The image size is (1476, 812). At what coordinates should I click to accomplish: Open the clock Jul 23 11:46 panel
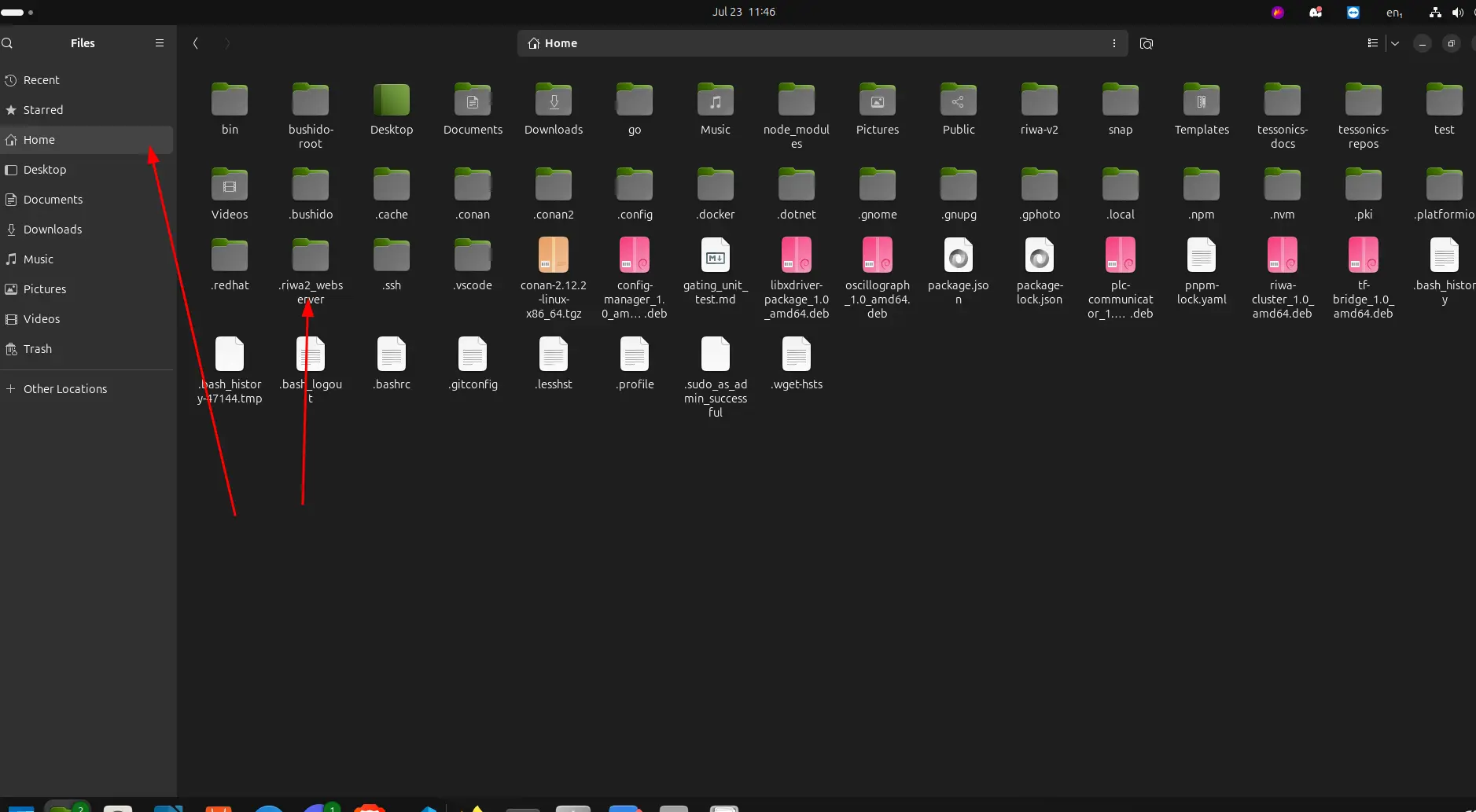(x=744, y=12)
